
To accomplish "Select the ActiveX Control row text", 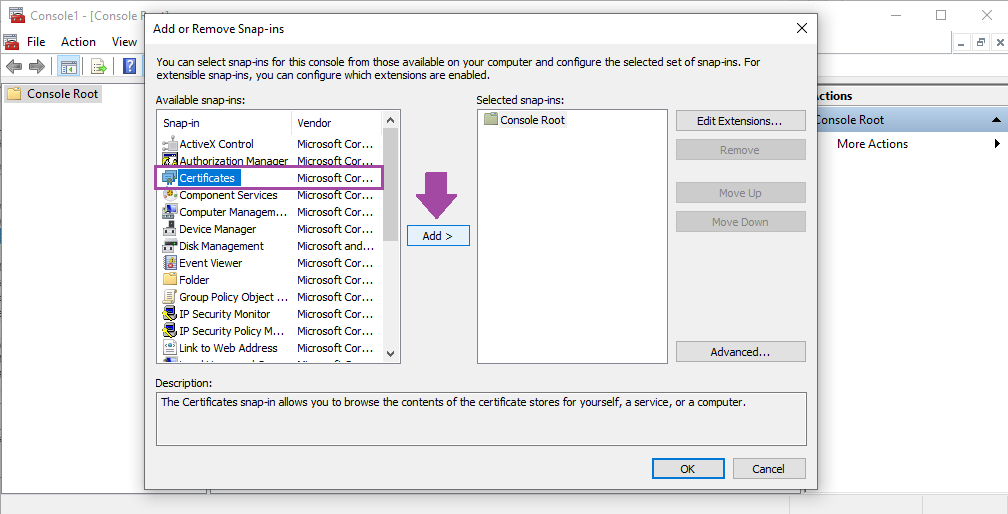I will click(216, 144).
